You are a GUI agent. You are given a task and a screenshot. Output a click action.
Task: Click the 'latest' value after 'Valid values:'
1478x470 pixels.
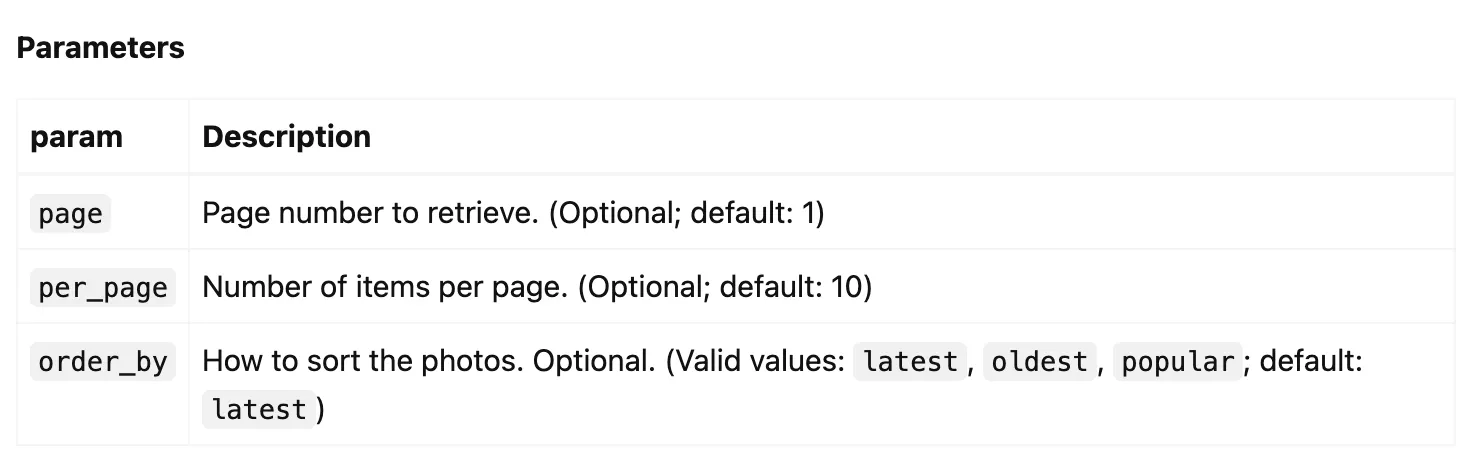tap(909, 362)
